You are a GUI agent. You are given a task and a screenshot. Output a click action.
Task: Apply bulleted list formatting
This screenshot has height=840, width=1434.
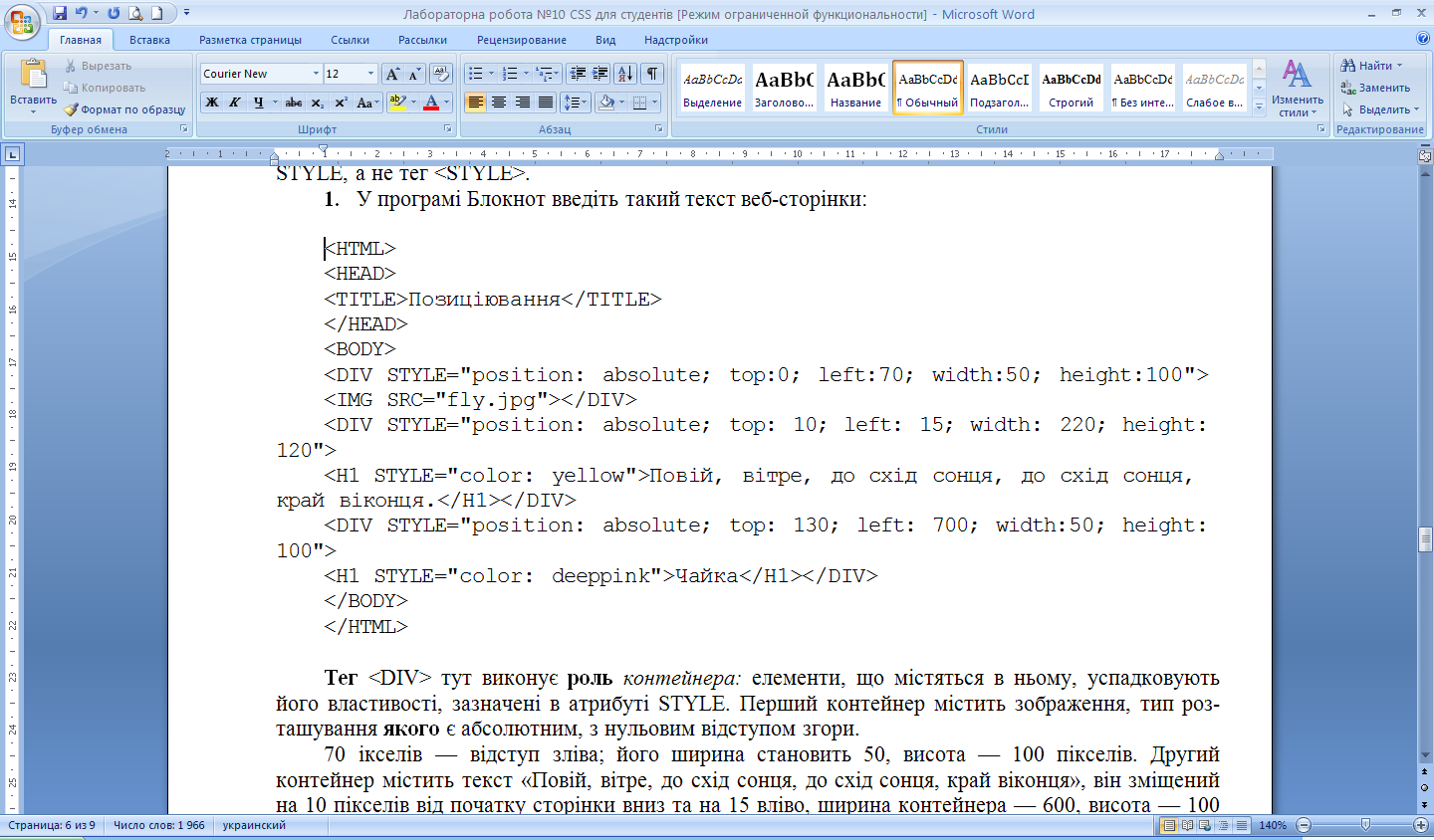476,74
